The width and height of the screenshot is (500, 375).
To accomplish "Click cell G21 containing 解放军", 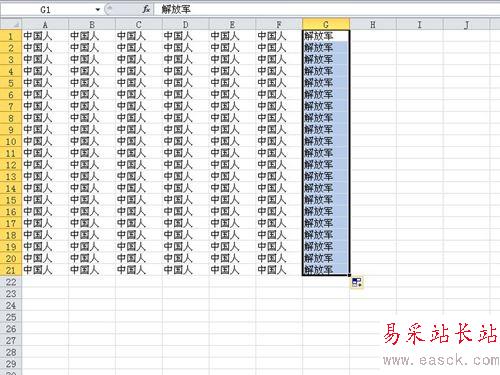I will (326, 270).
